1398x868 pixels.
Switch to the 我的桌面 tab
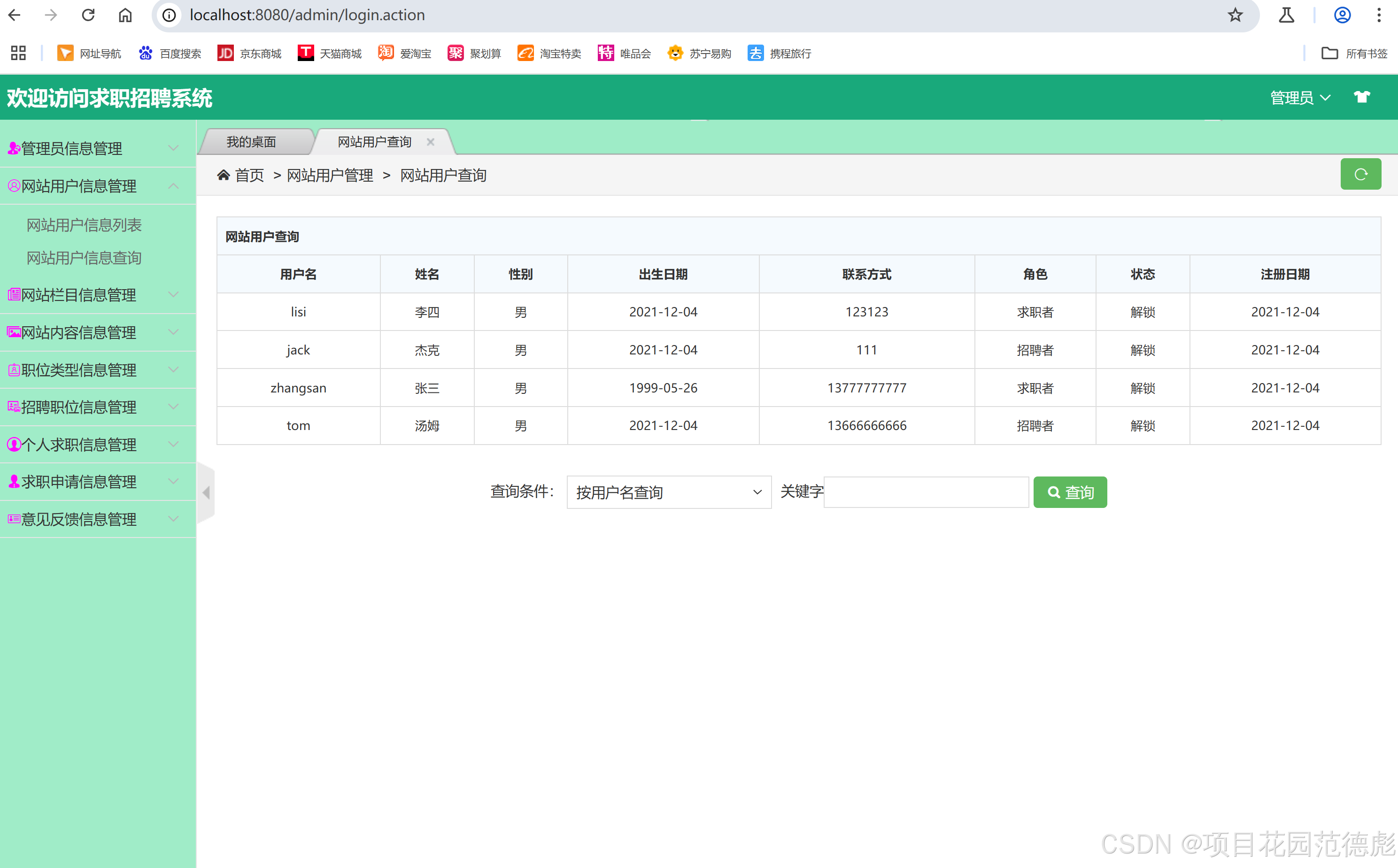point(251,142)
